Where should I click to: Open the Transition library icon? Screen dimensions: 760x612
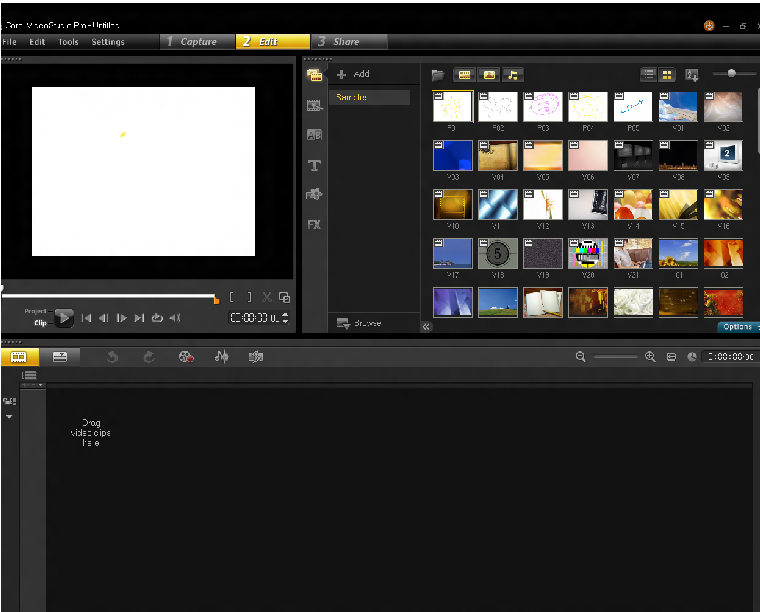pyautogui.click(x=314, y=105)
